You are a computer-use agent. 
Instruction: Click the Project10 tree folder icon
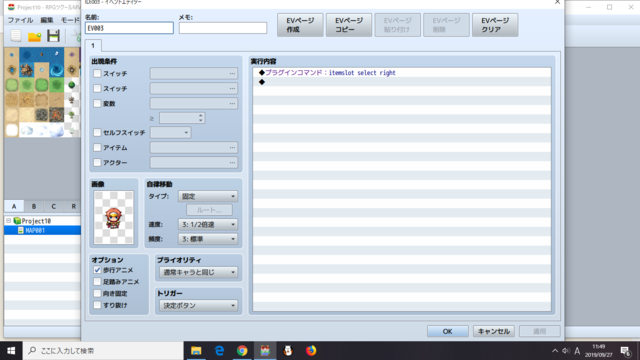pos(17,221)
